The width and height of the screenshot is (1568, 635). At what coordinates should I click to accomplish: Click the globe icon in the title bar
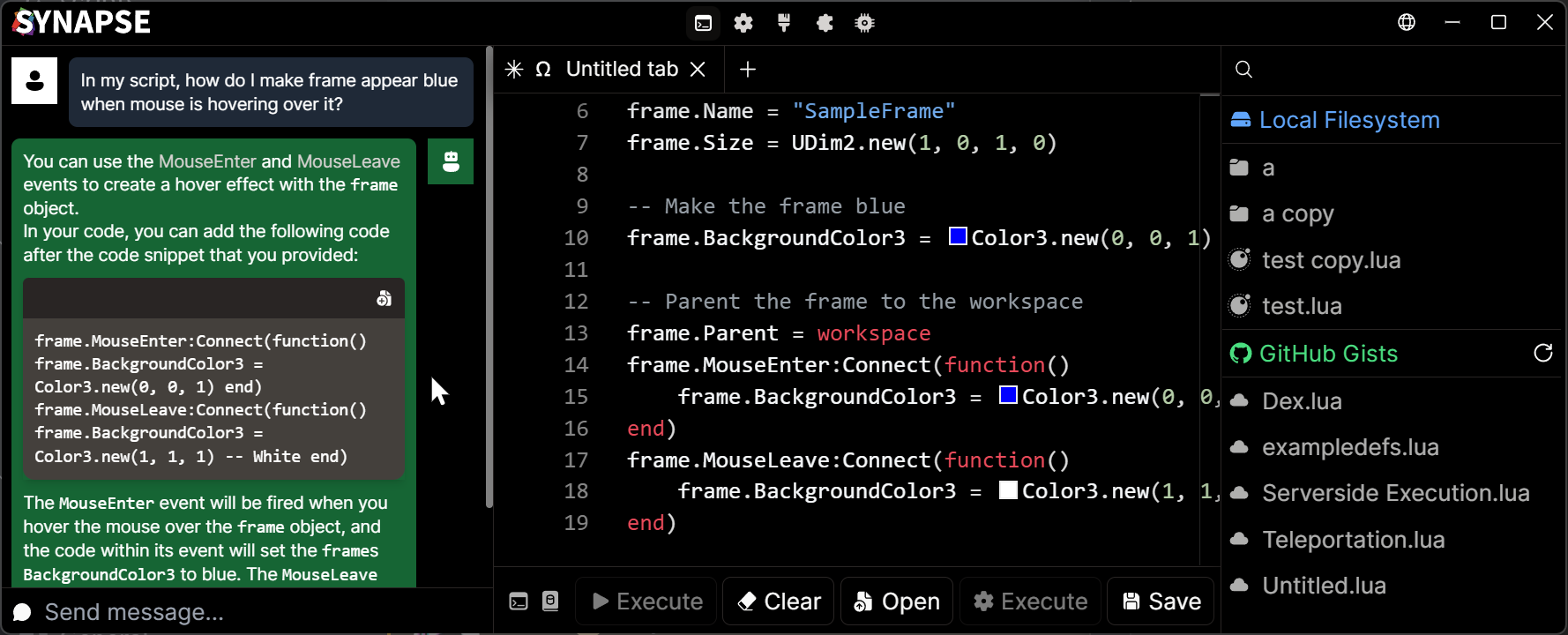click(x=1407, y=22)
